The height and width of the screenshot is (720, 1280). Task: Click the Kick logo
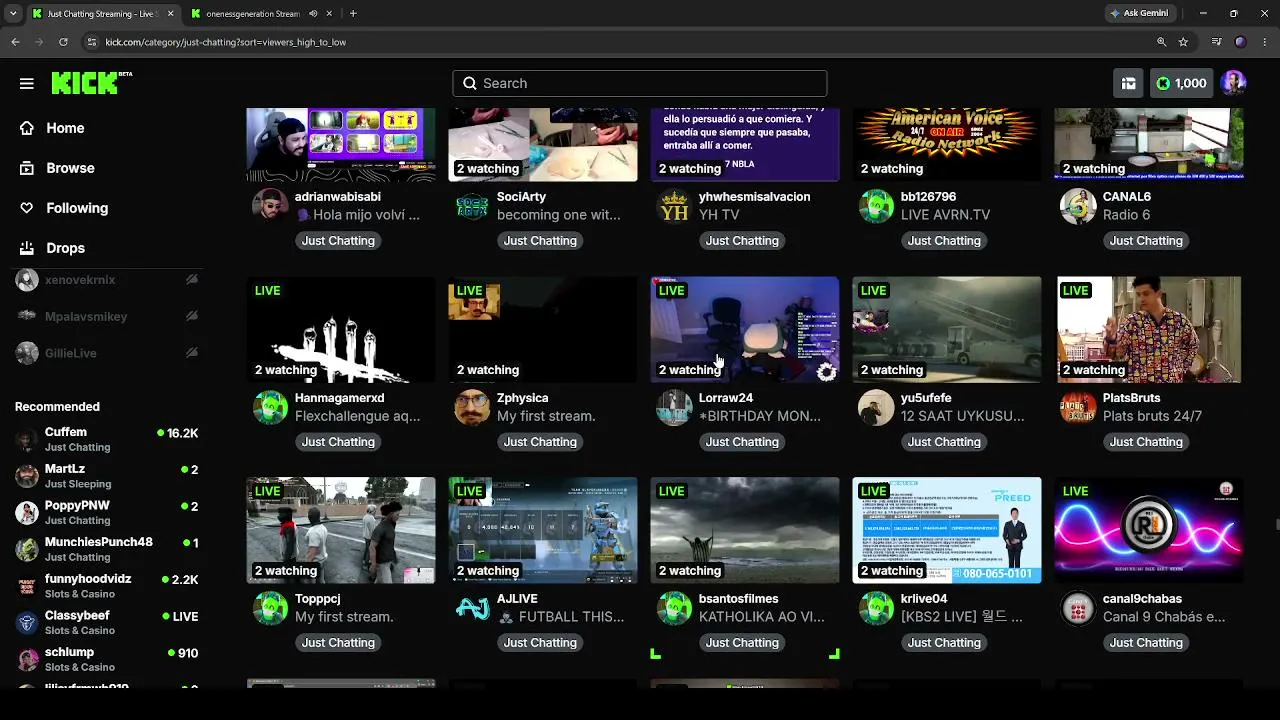point(91,83)
